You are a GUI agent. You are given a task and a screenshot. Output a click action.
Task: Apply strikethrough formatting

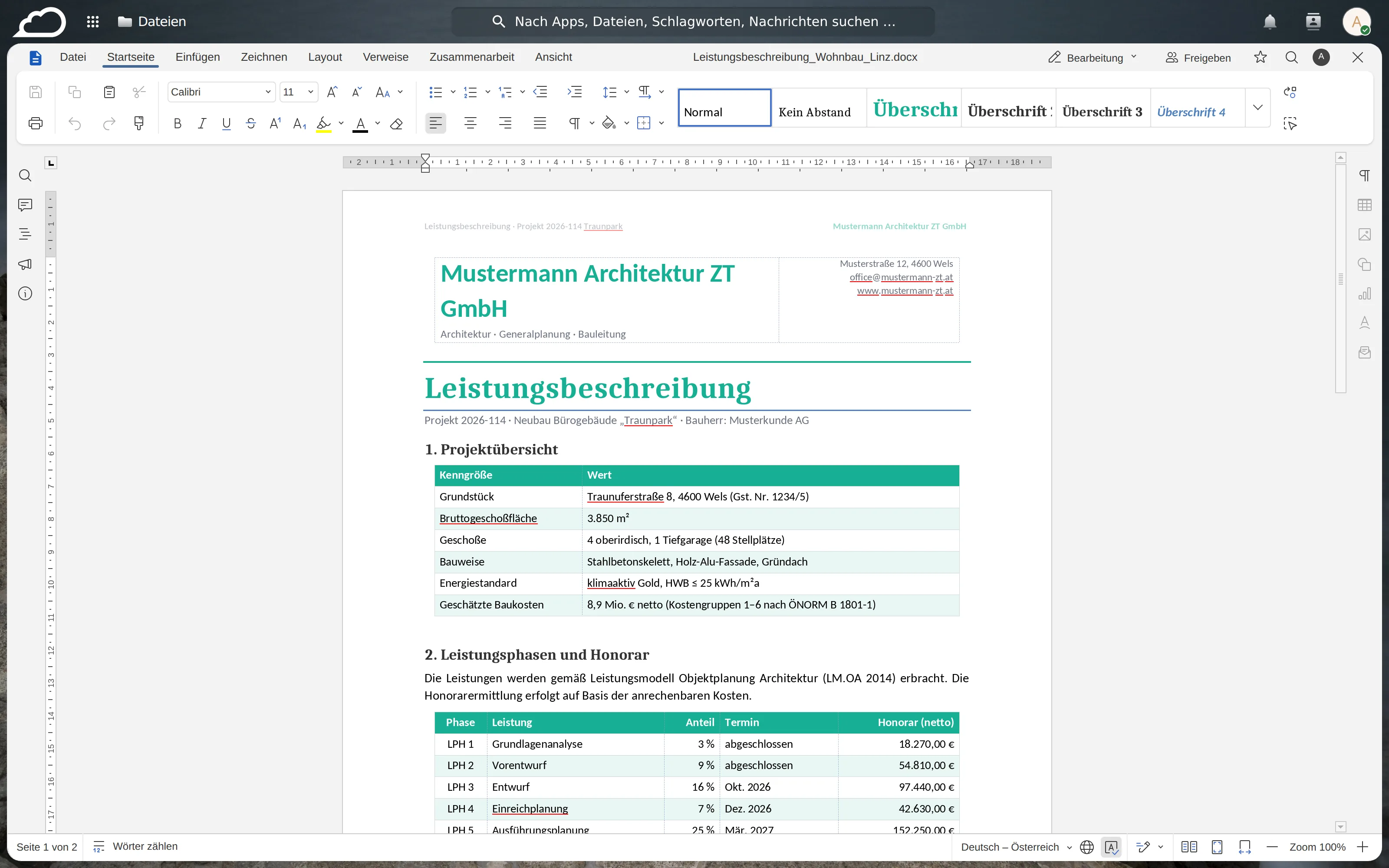(251, 123)
